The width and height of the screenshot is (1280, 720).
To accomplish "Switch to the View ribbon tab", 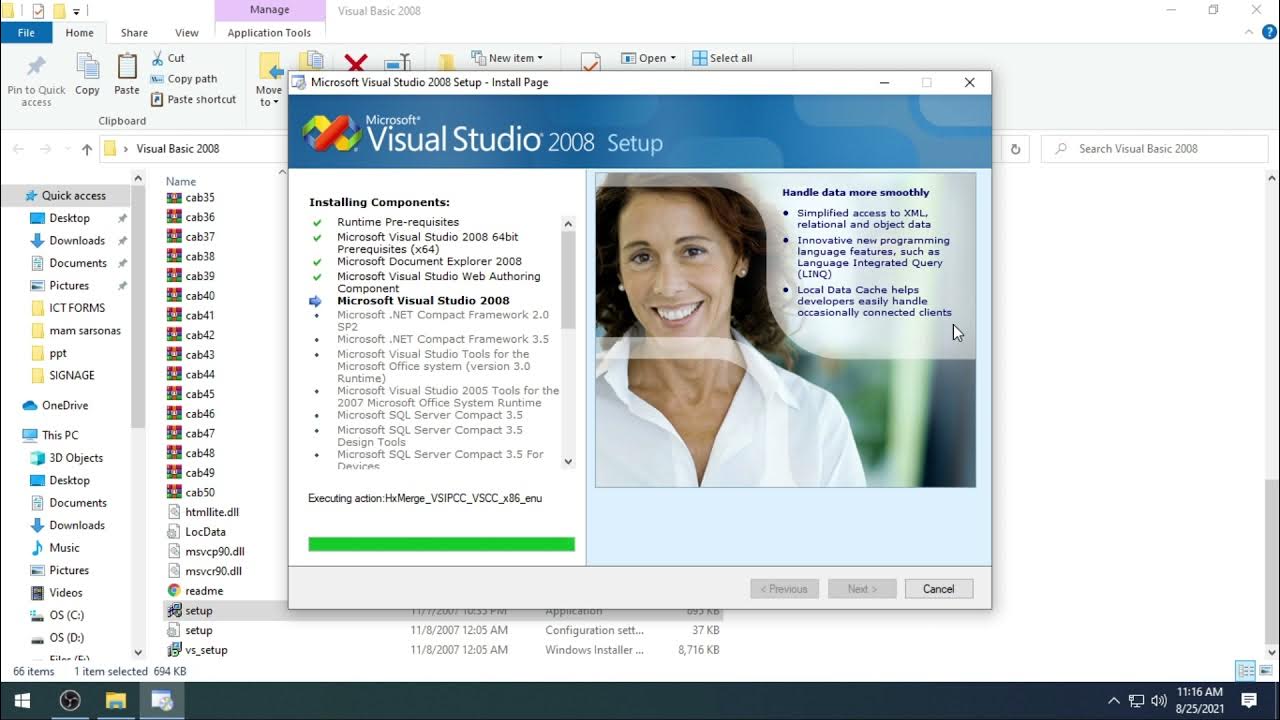I will (187, 32).
